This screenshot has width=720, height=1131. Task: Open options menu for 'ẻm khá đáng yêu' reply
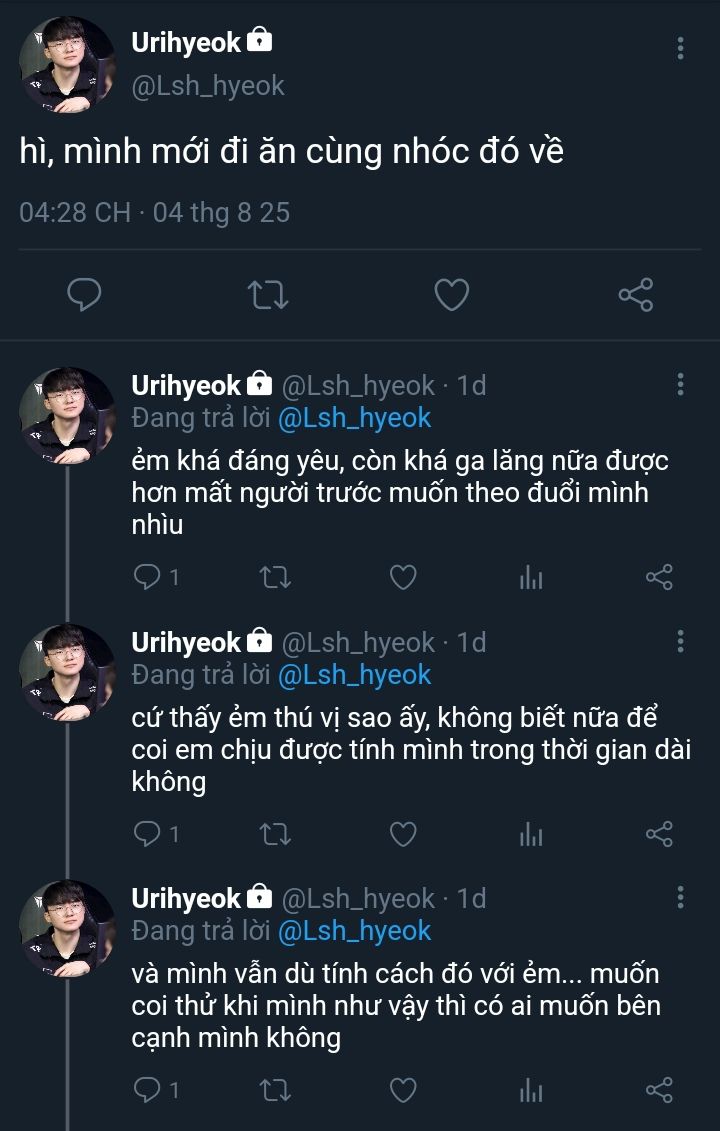680,385
